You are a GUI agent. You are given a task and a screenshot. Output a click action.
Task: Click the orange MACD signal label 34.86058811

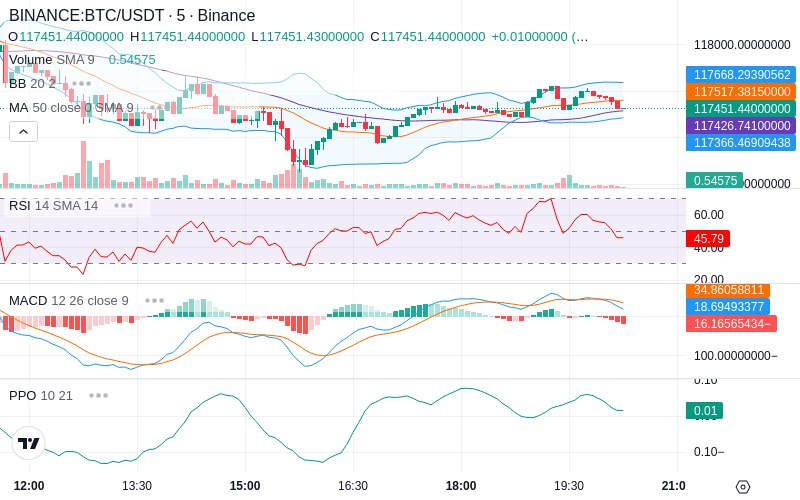[728, 290]
